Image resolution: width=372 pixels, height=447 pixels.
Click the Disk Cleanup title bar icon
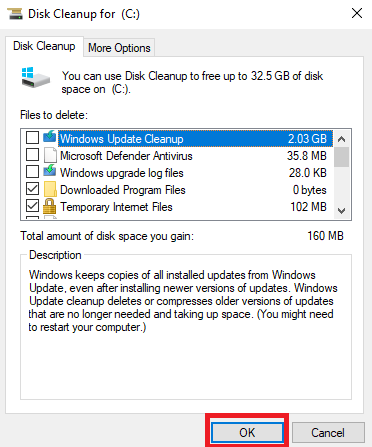pos(15,14)
